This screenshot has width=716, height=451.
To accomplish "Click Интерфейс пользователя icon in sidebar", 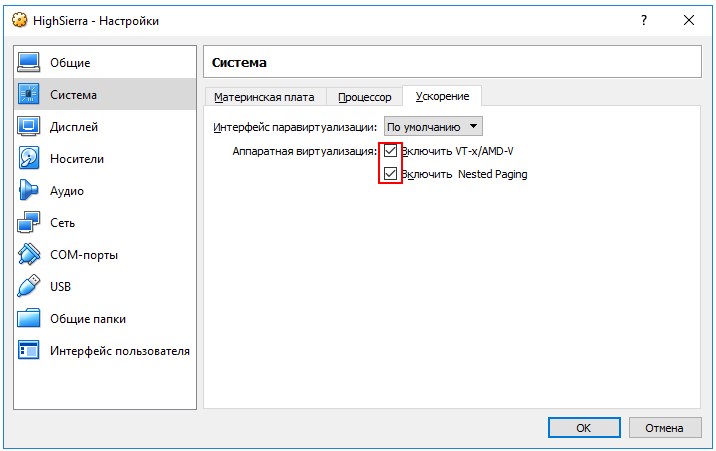I will 29,351.
